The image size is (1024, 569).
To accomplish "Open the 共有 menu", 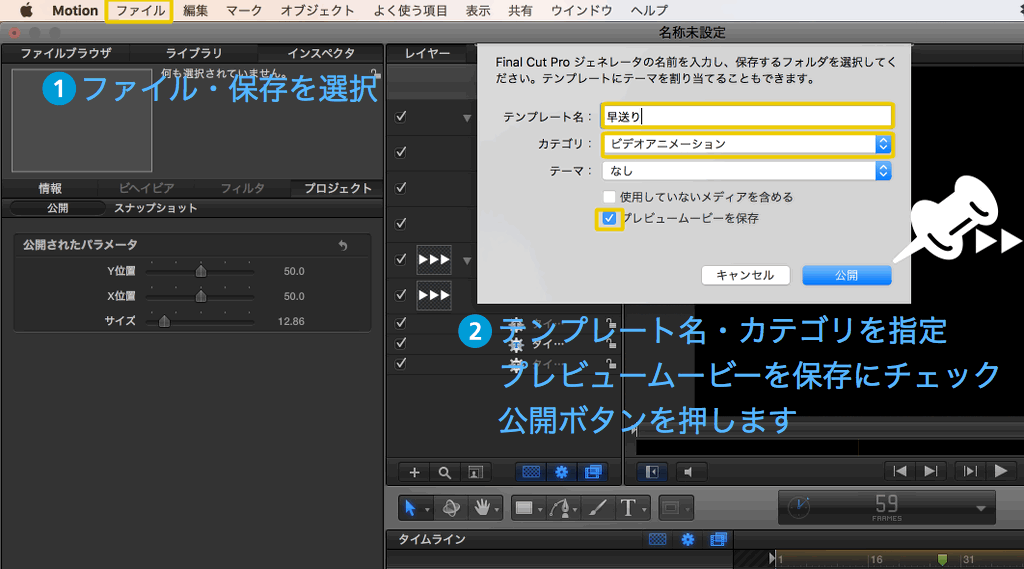I will click(520, 10).
